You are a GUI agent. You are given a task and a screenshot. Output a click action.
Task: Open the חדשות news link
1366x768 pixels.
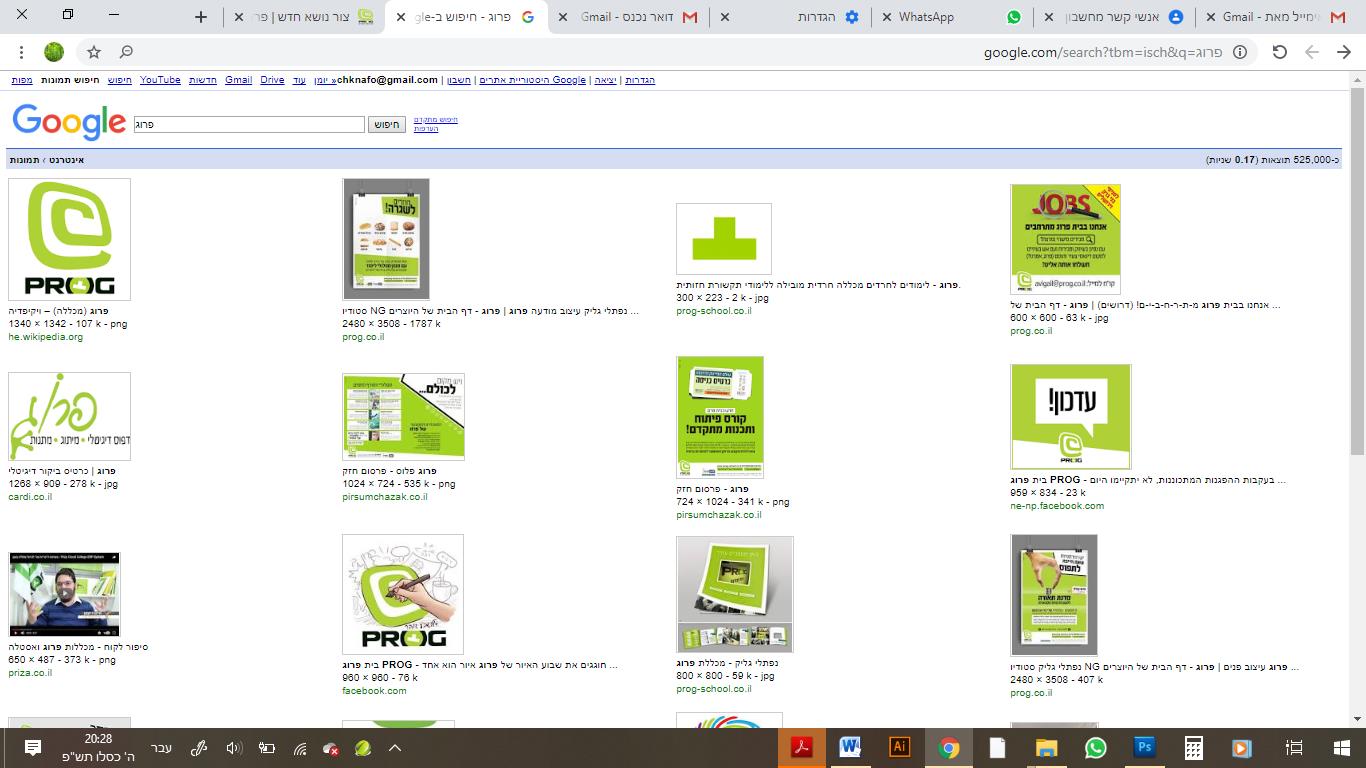203,80
